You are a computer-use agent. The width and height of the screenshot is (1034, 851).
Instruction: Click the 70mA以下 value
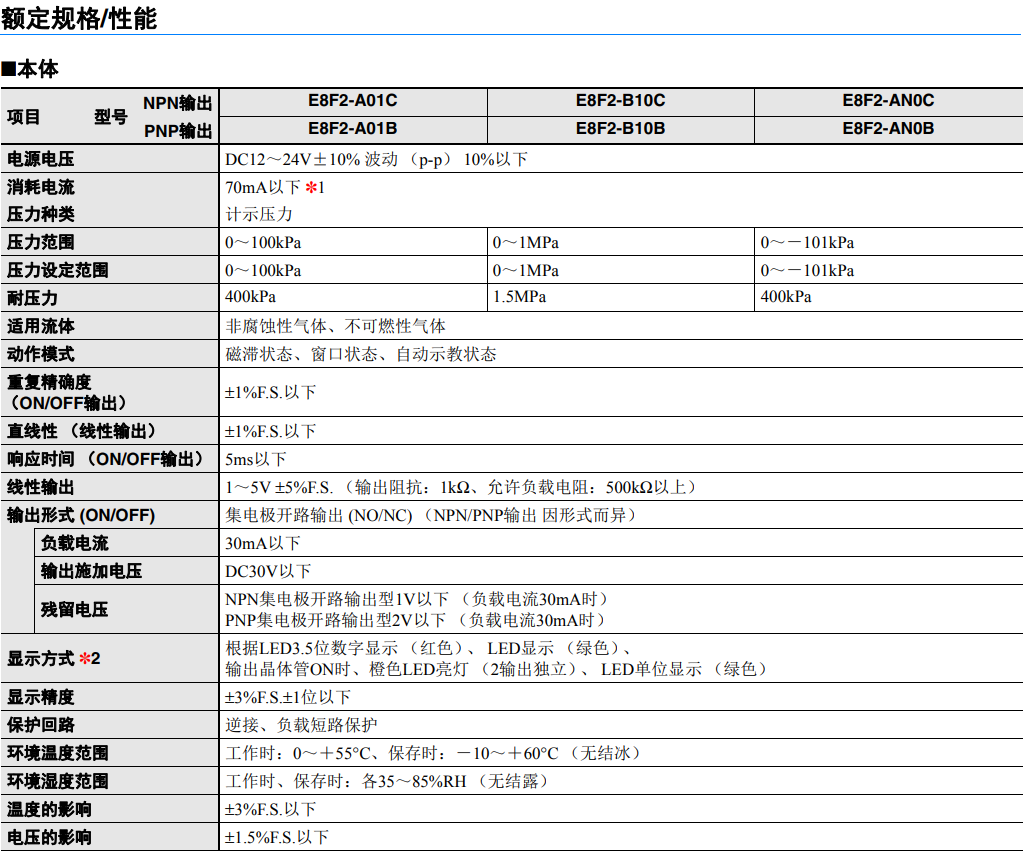coord(263,188)
